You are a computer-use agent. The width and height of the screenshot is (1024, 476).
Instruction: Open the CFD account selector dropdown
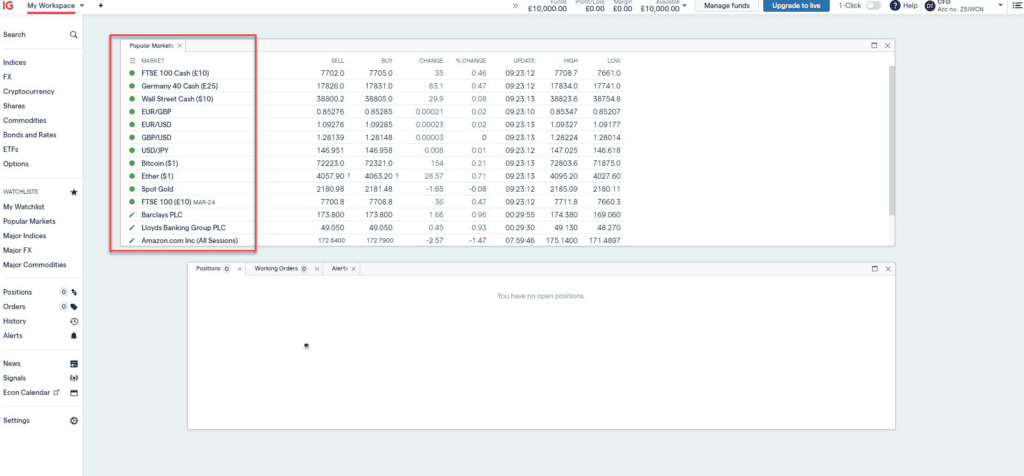pos(1000,6)
